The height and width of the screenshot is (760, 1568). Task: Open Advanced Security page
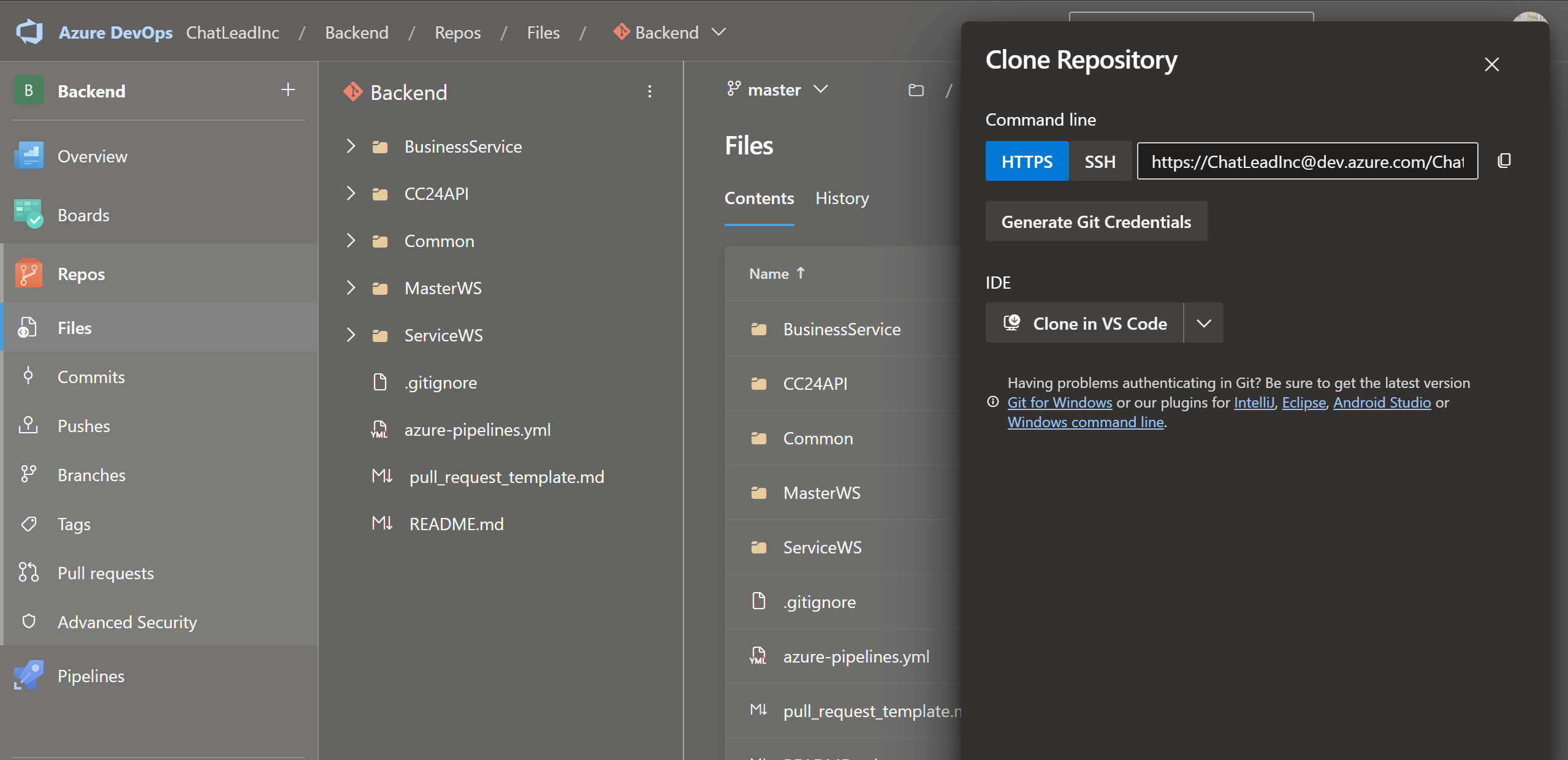coord(127,622)
